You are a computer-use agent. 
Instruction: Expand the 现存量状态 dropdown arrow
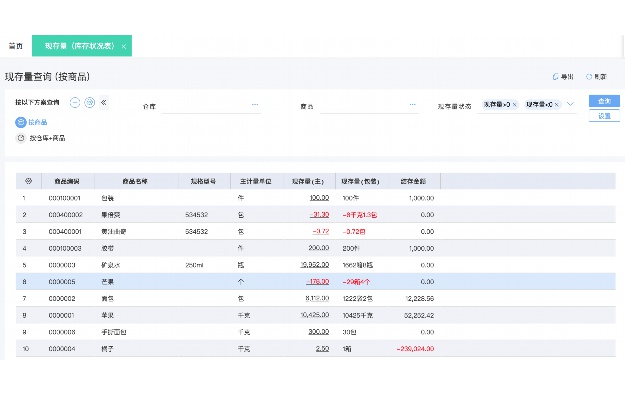coord(570,104)
